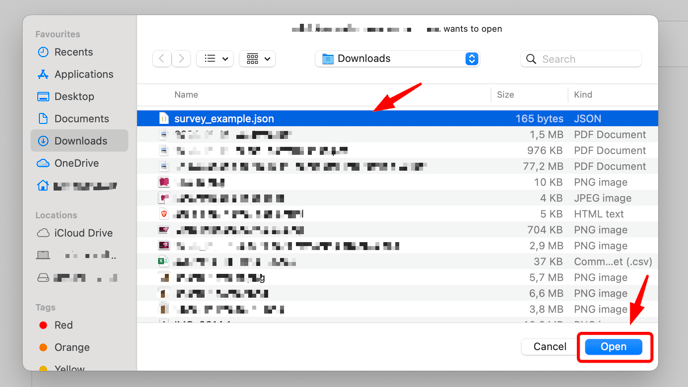This screenshot has height=387, width=688.
Task: Click the OneDrive cloud icon in sidebar
Action: (x=43, y=163)
